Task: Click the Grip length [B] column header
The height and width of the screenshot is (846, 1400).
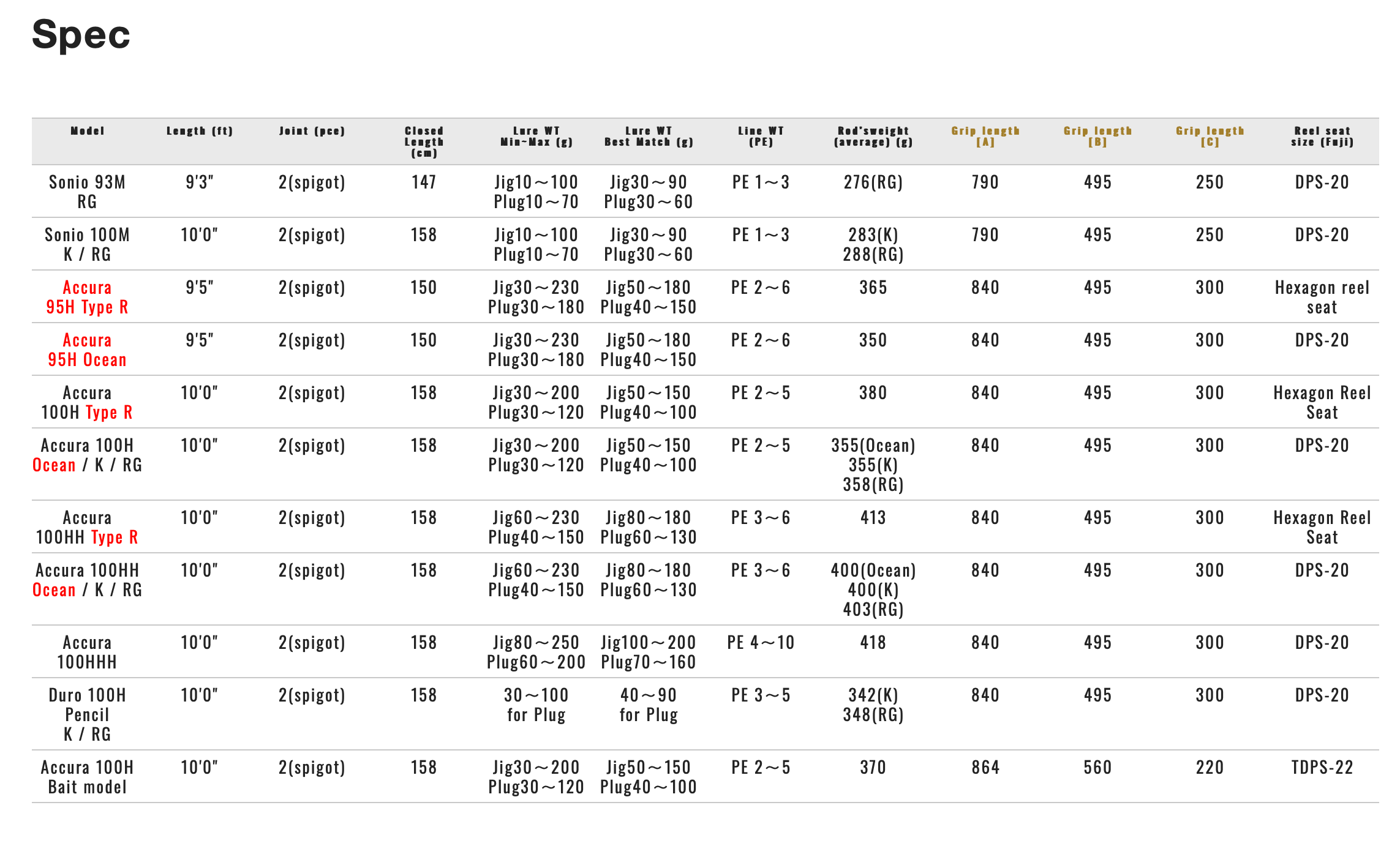Action: (1097, 137)
